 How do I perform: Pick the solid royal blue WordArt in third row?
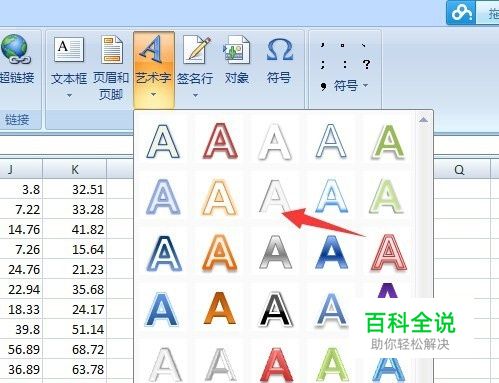(x=332, y=252)
